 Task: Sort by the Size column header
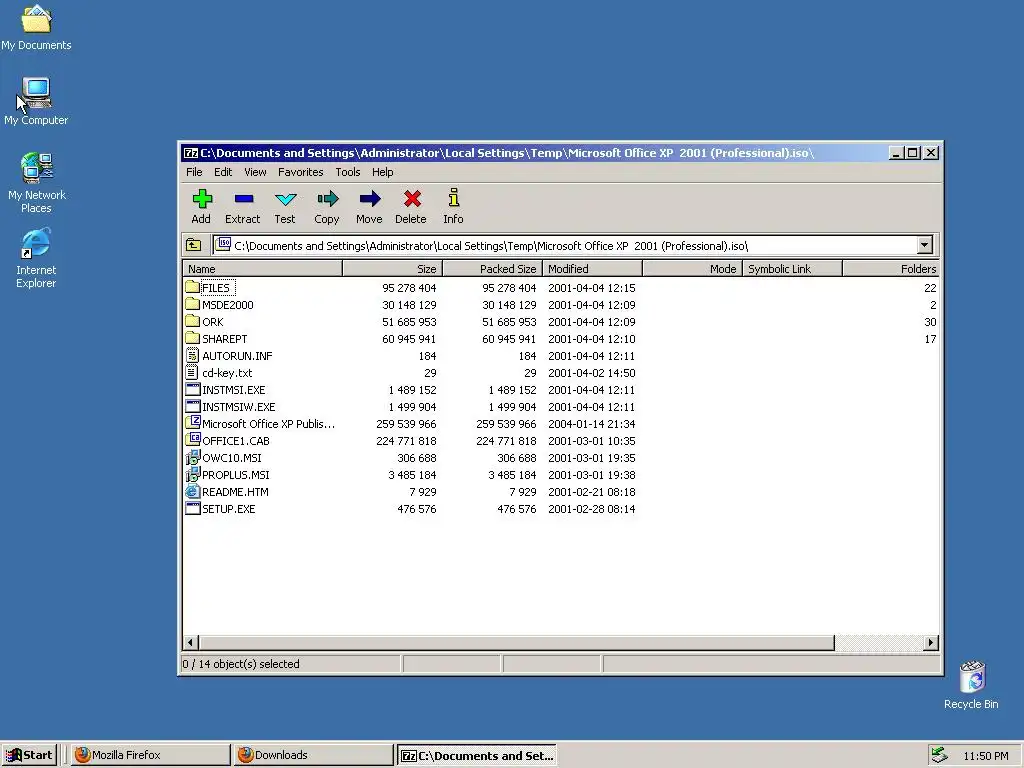(x=392, y=268)
